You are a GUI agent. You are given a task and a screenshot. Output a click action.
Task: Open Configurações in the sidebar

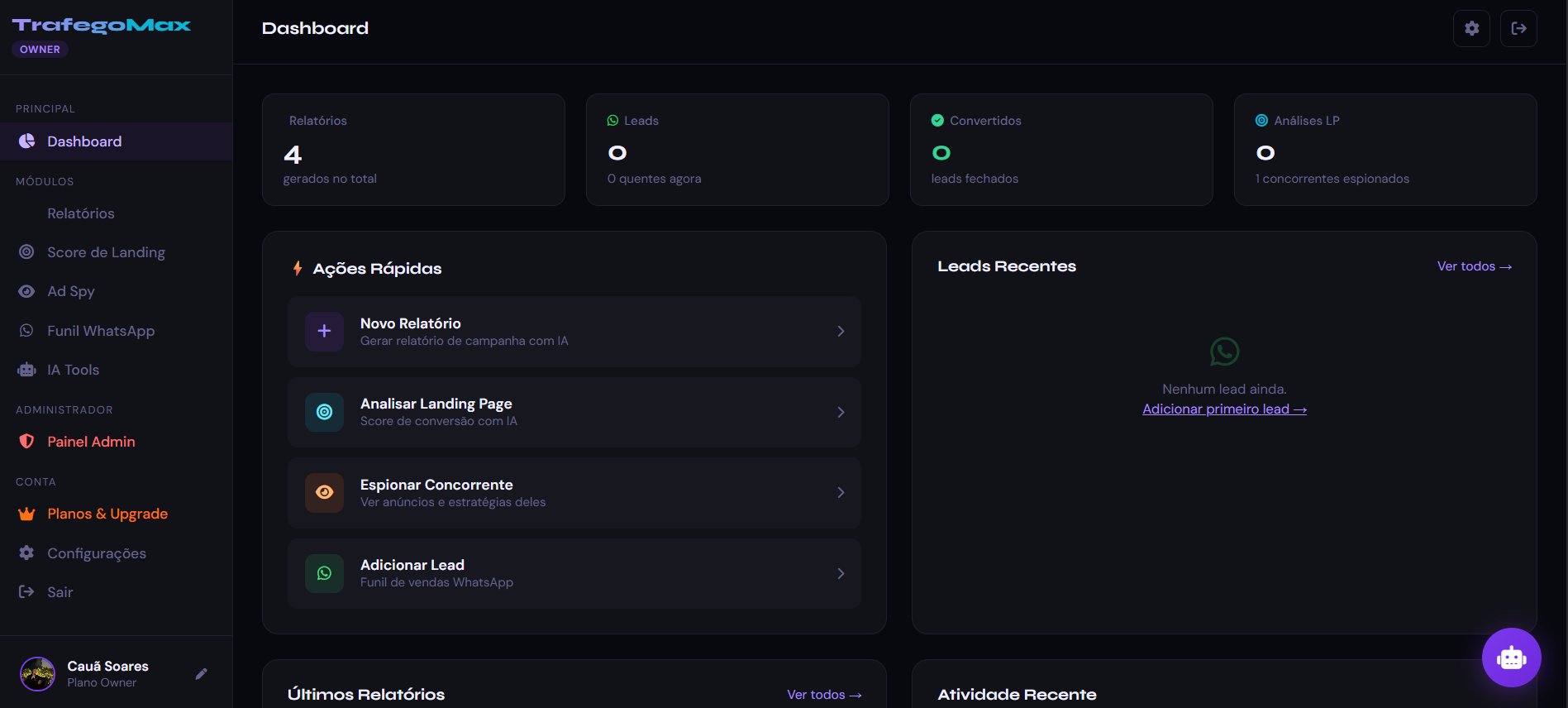pos(116,553)
